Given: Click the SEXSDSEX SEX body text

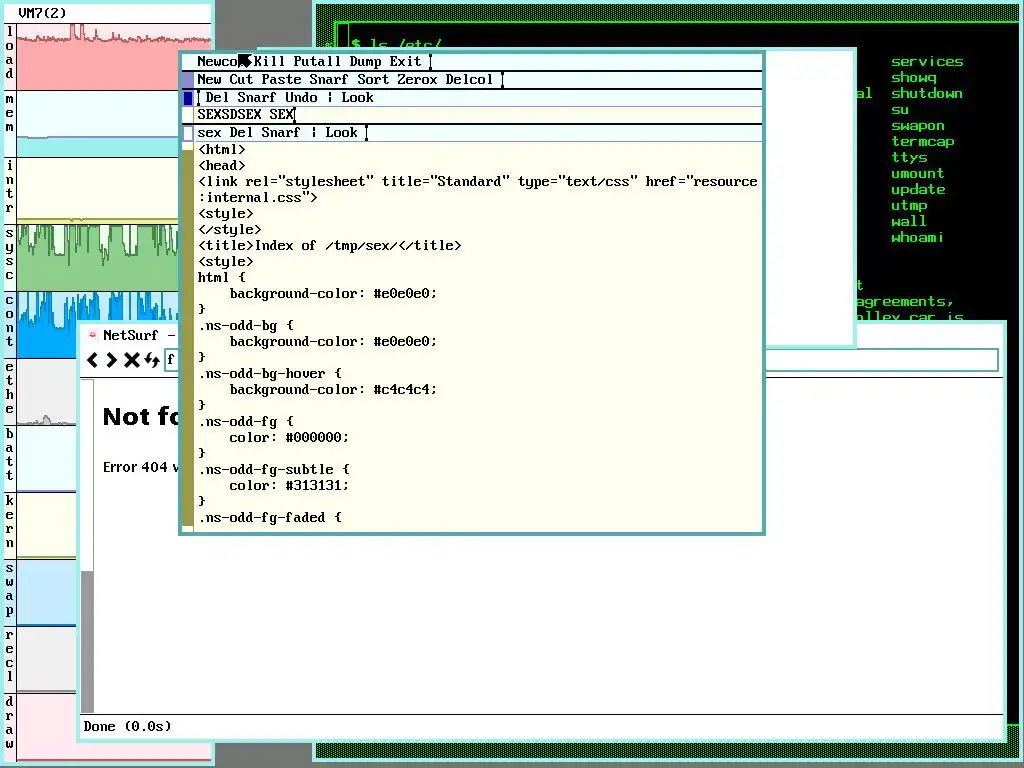Looking at the screenshot, I should click(246, 115).
